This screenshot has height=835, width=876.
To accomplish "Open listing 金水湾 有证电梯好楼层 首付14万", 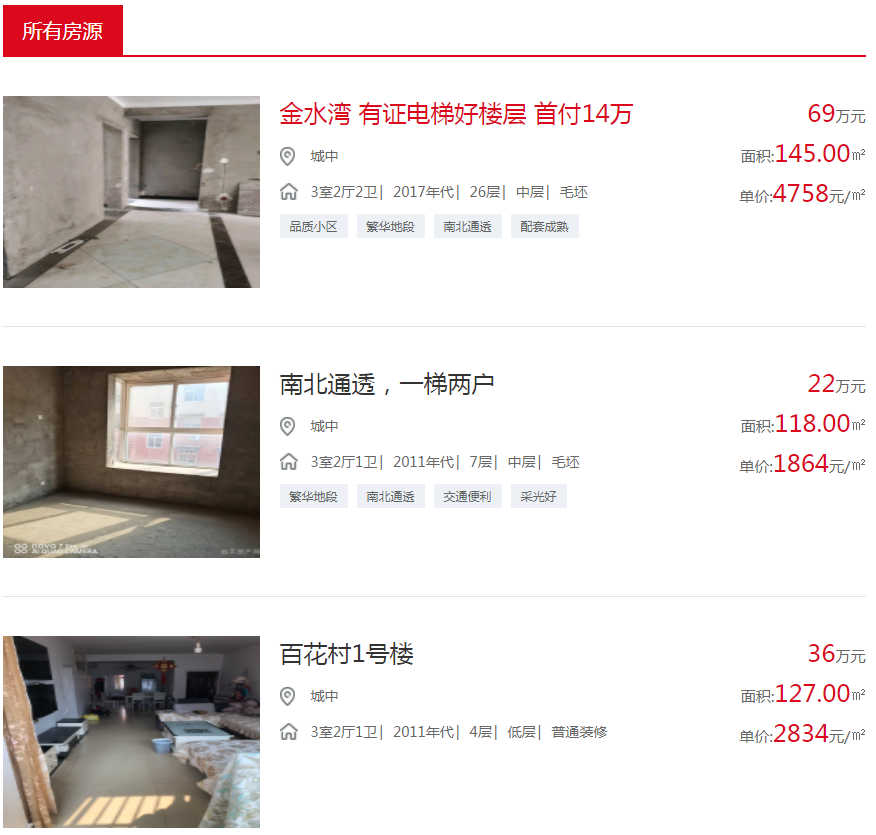I will coord(456,114).
